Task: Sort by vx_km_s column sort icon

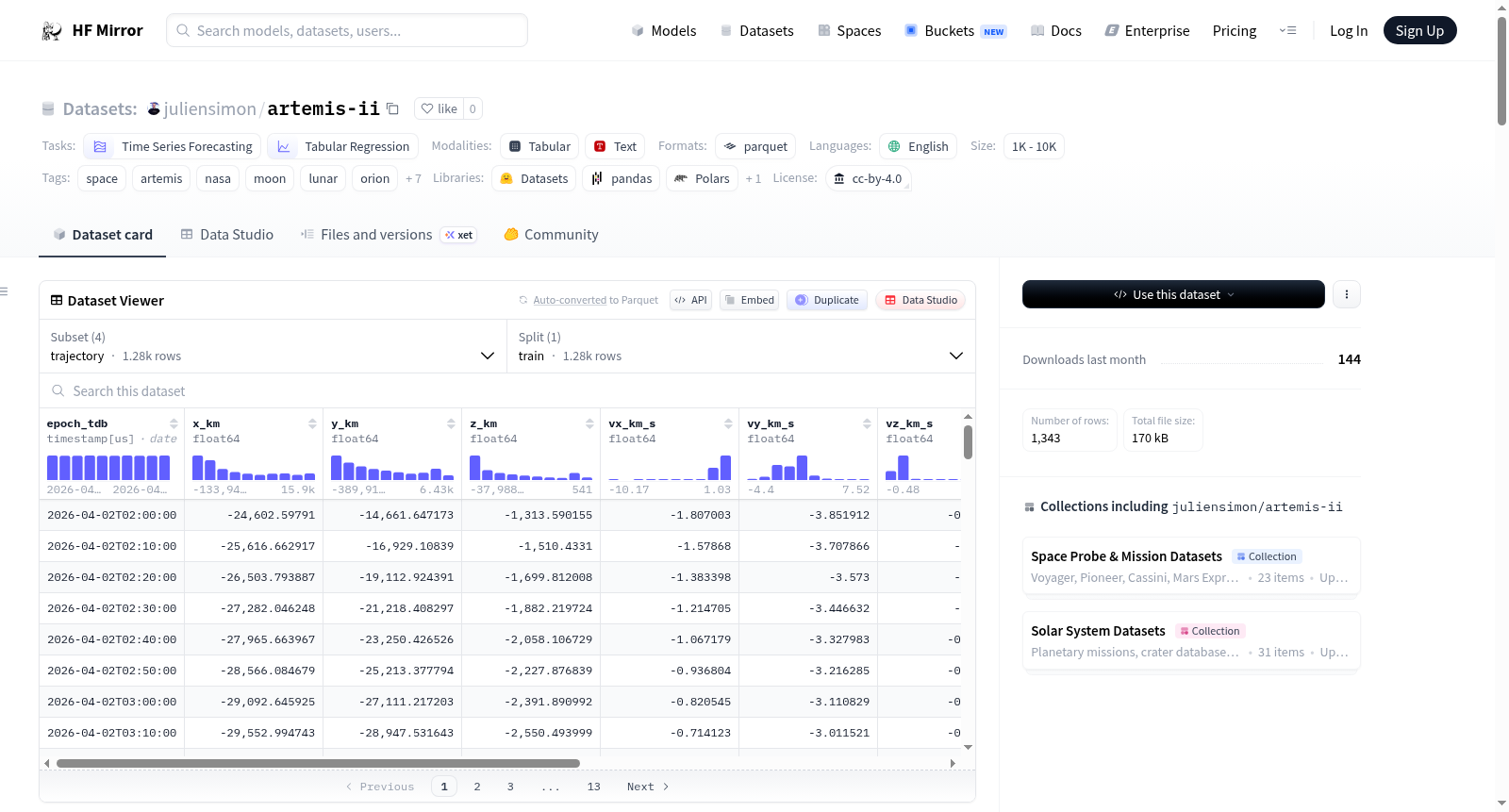Action: [728, 423]
